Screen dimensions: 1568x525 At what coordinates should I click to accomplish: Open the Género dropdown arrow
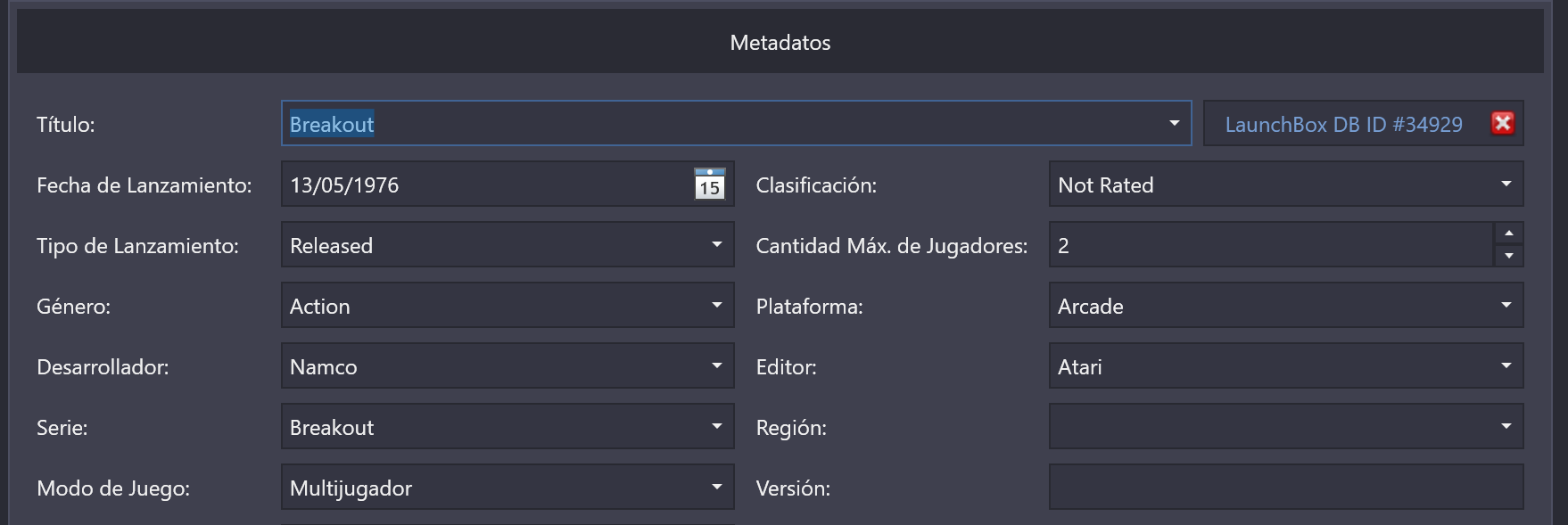pos(716,305)
